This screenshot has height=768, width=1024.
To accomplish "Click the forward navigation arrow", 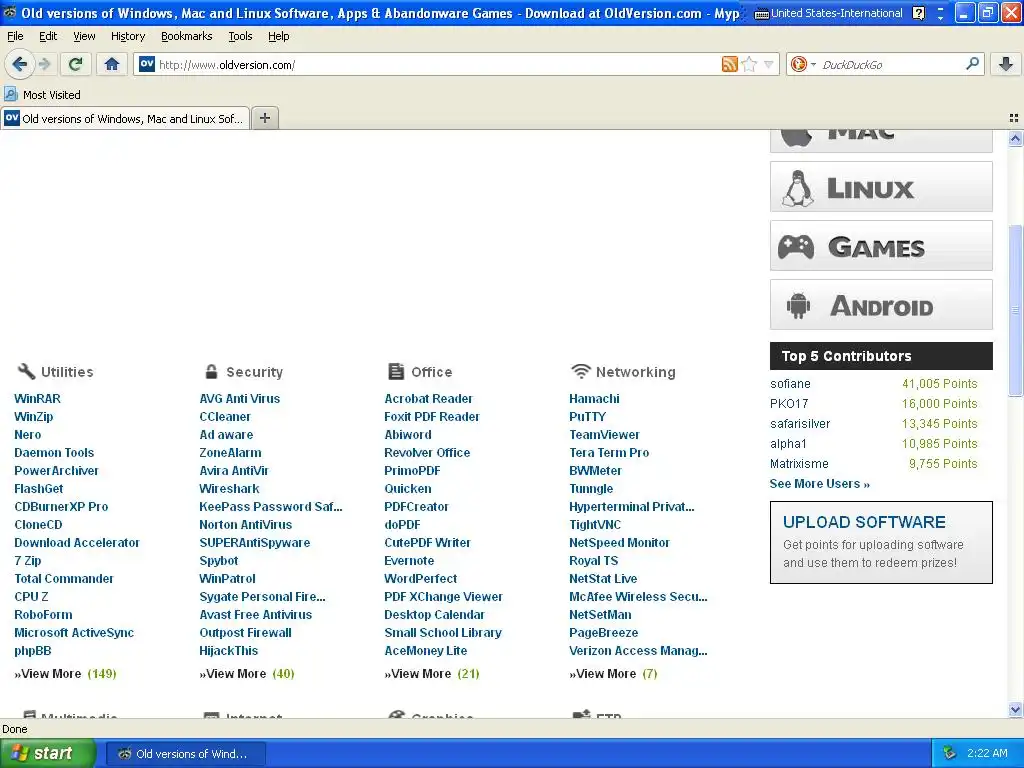I will tap(44, 64).
